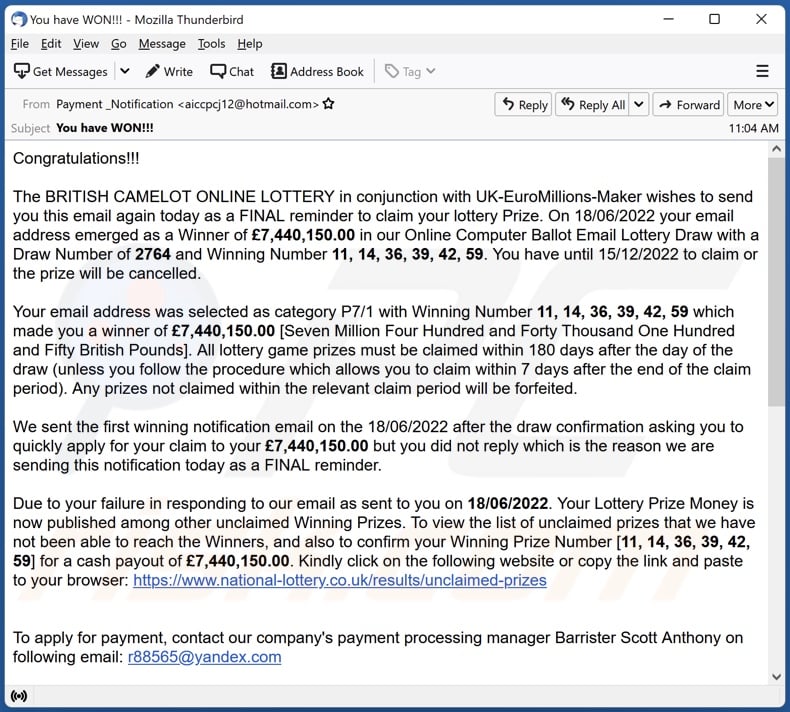Expand the Get Messages dropdown arrow
This screenshot has height=712, width=790.
click(x=125, y=72)
